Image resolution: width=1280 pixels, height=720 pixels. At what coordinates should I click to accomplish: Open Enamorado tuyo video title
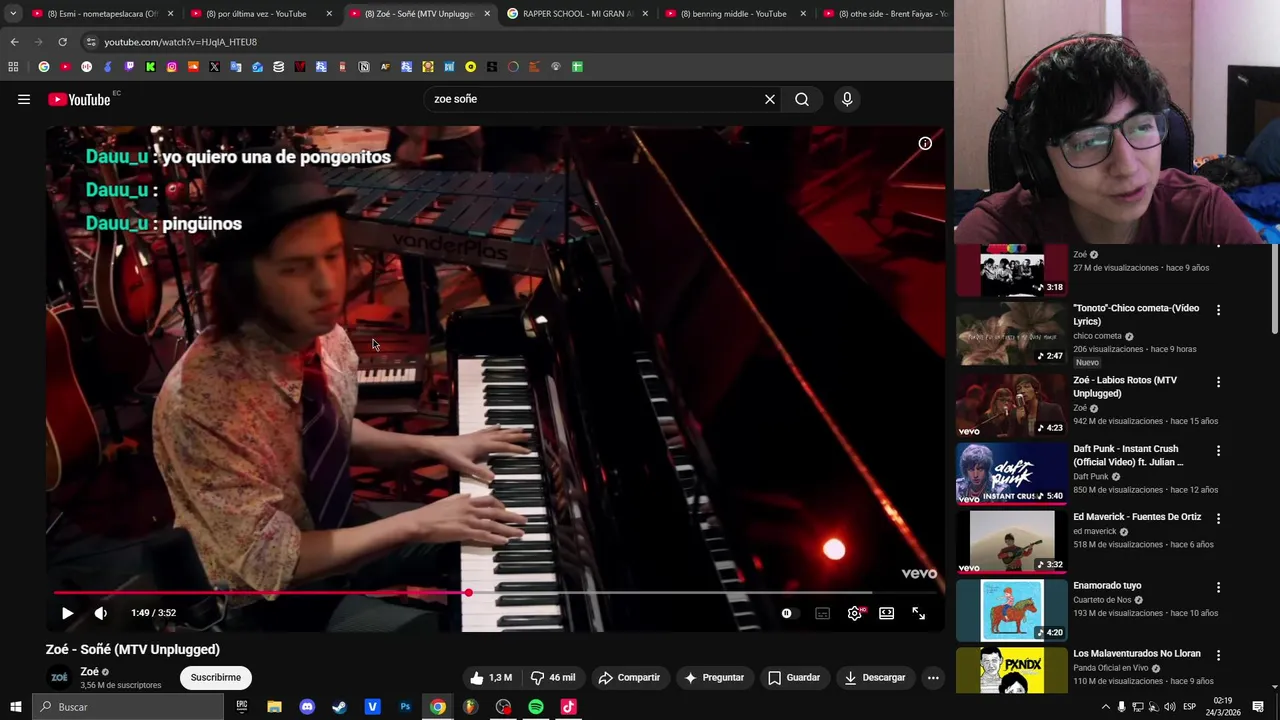coord(1107,585)
